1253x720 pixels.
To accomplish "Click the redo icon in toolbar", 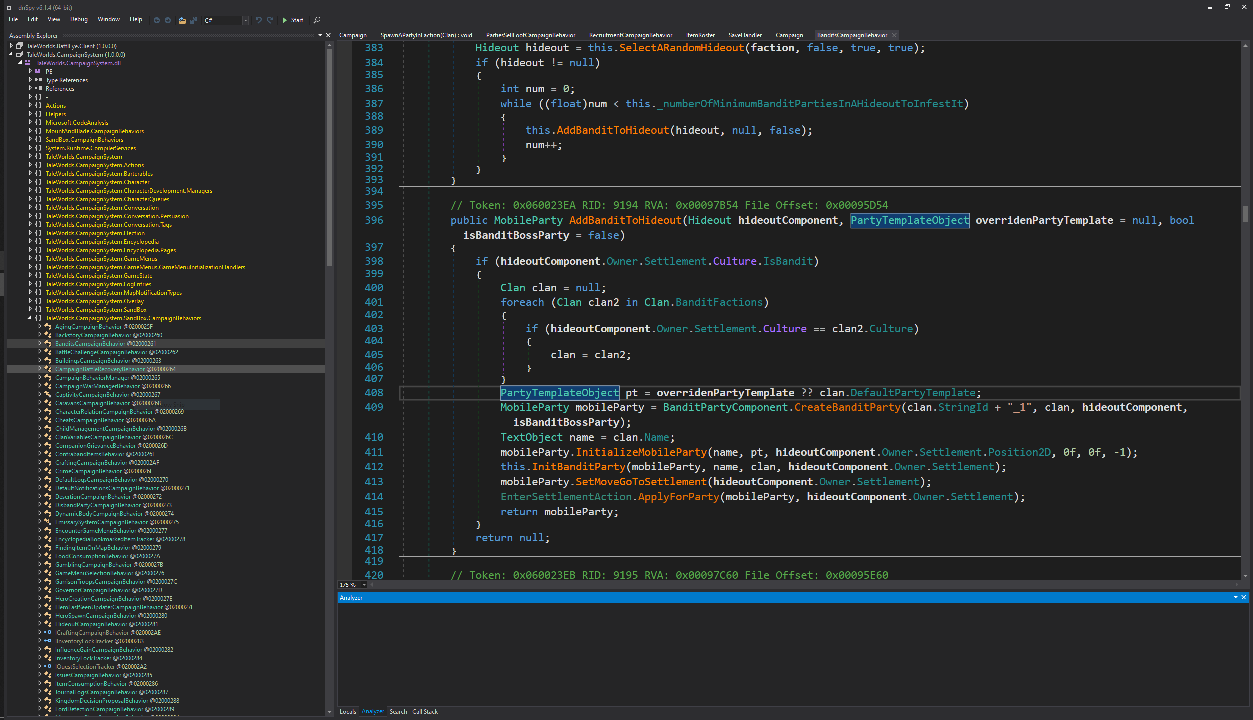I will pos(270,19).
